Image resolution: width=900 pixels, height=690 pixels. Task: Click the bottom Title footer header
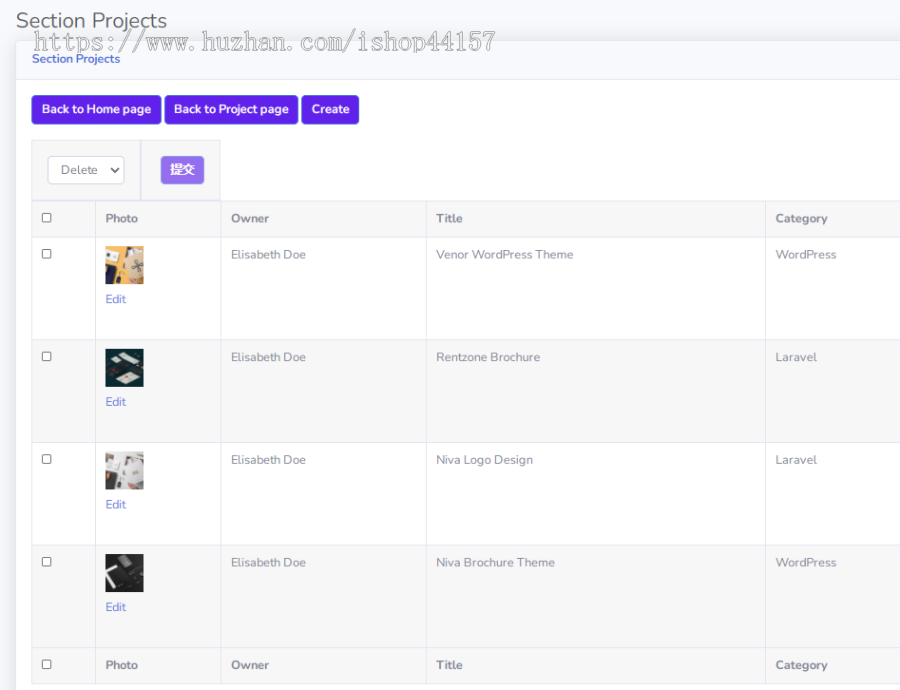(x=449, y=665)
